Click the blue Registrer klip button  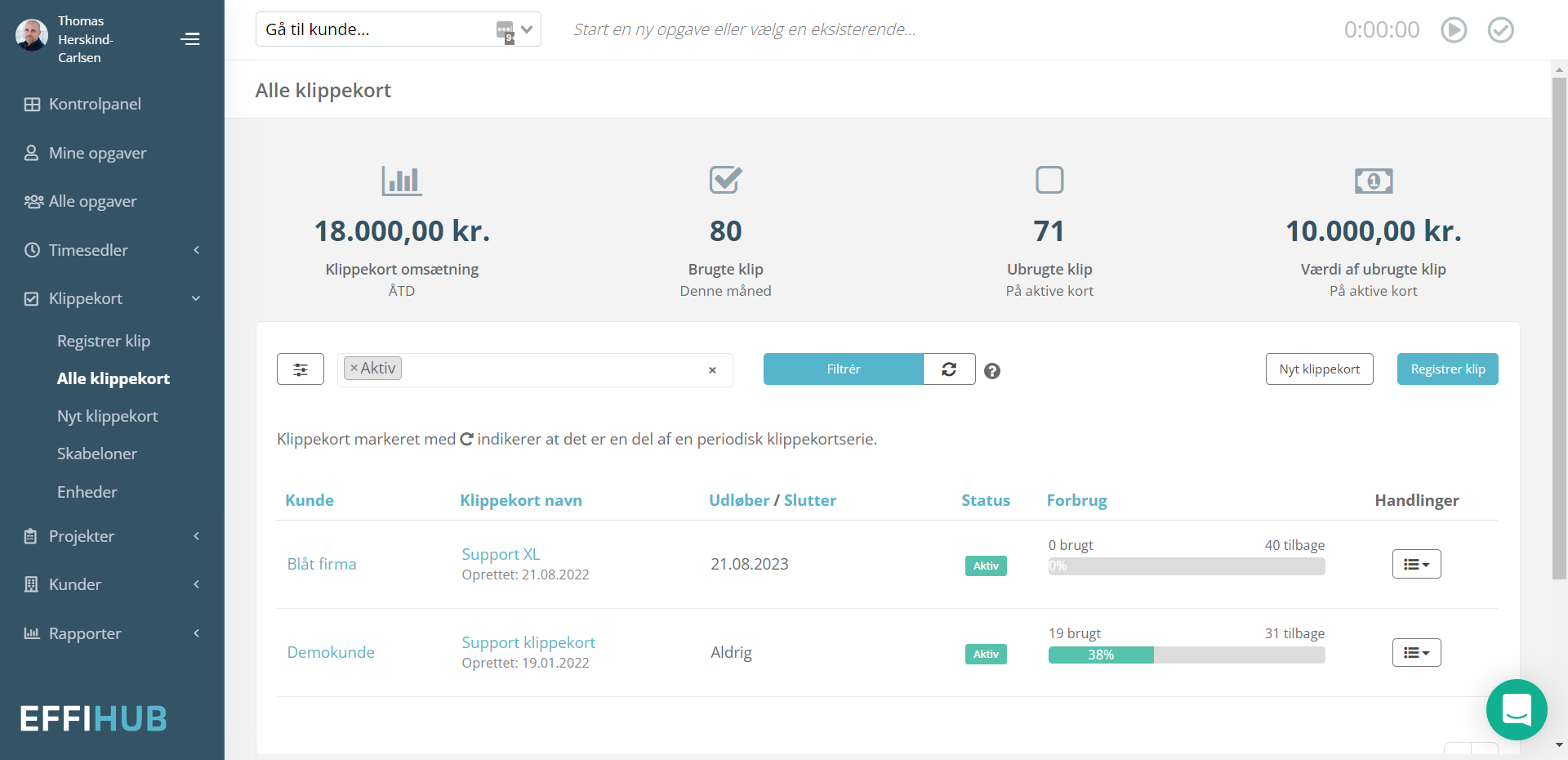(1448, 369)
